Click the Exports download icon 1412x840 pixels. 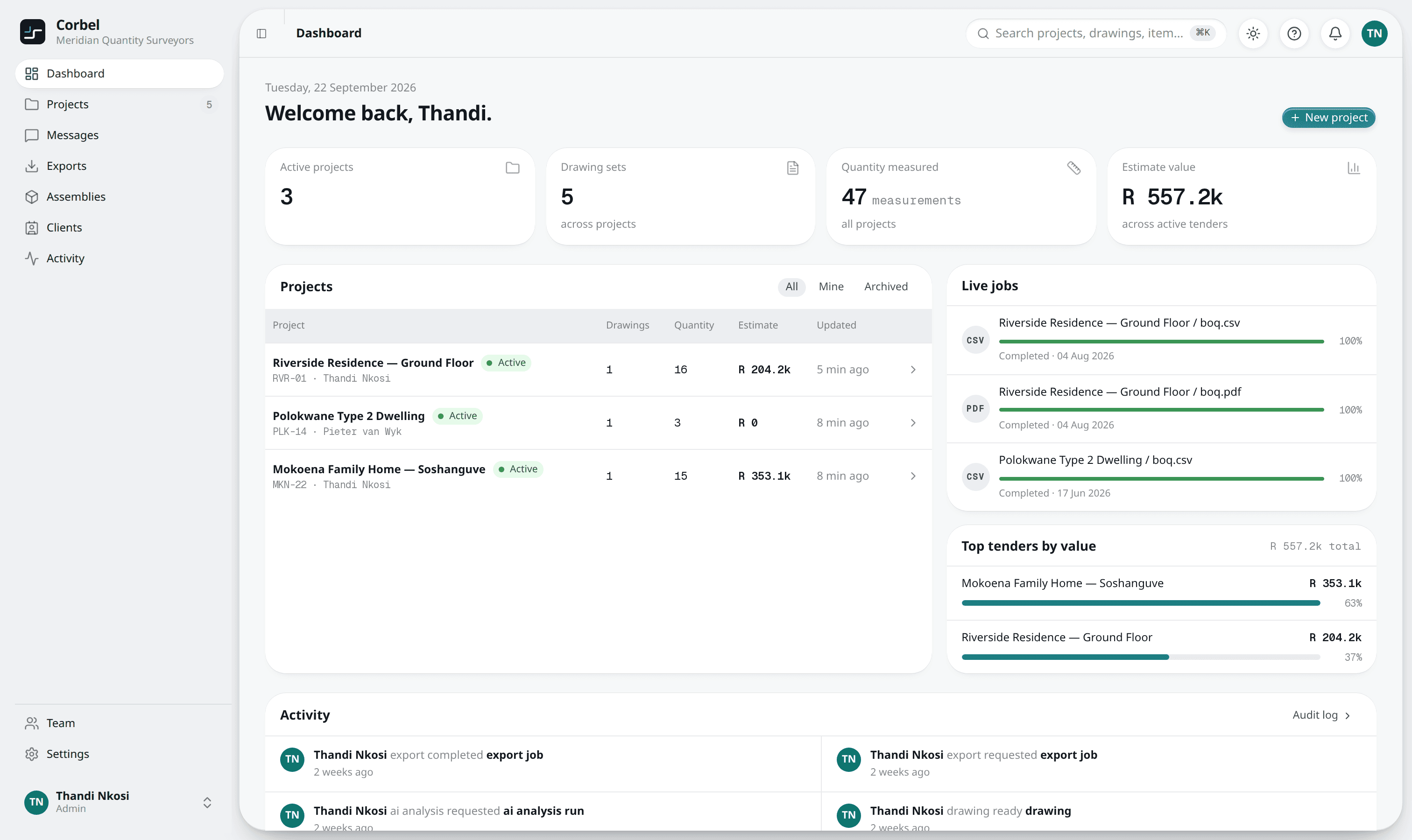[32, 166]
